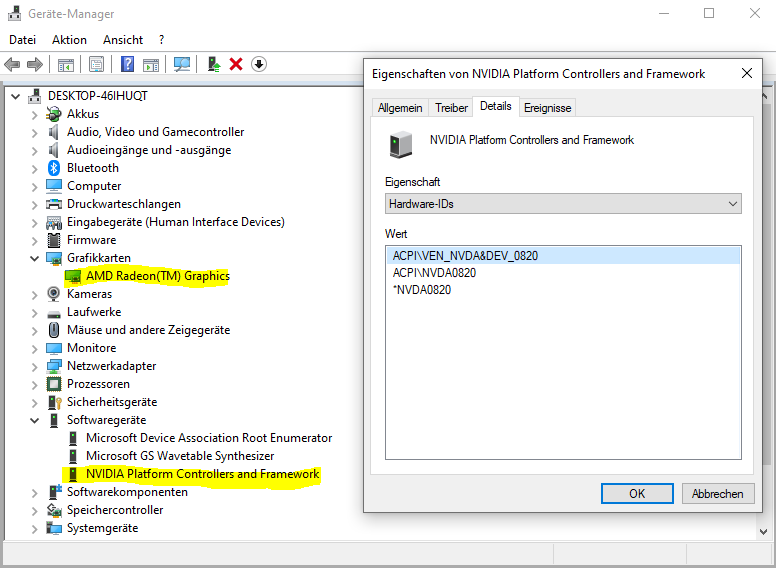Click the Bluetooth category icon
776x568 pixels.
tap(54, 168)
